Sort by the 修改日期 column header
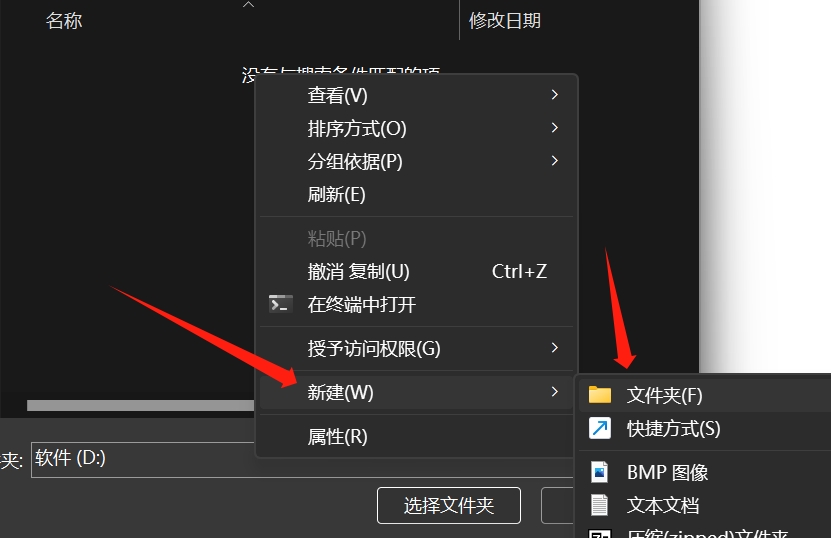 pos(505,21)
